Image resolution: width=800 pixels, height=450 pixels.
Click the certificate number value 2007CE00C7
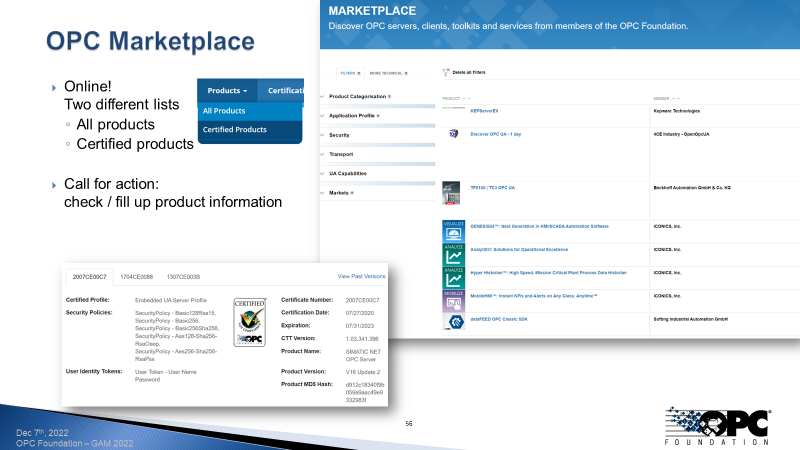[362, 301]
